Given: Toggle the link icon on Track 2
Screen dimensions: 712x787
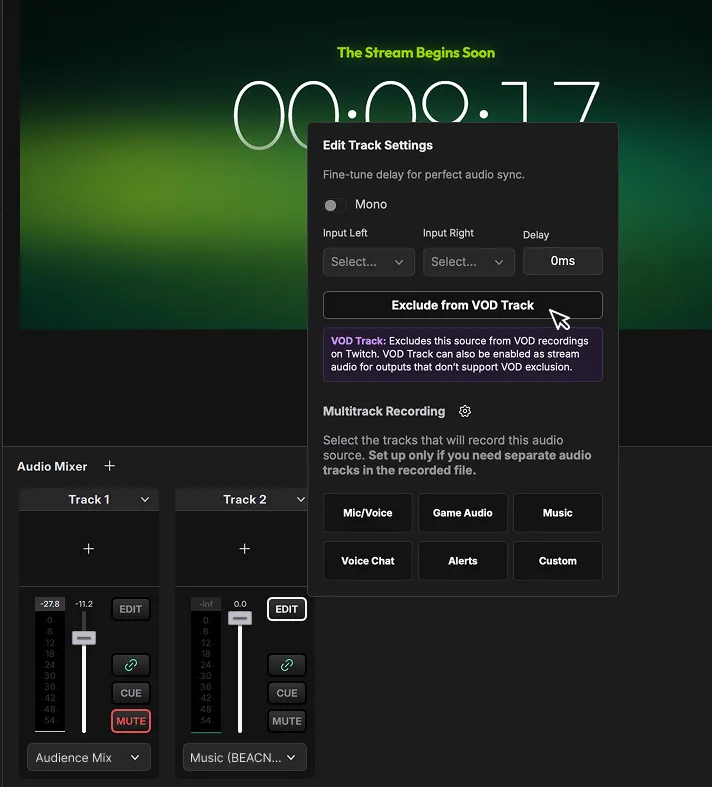Looking at the screenshot, I should (x=287, y=665).
